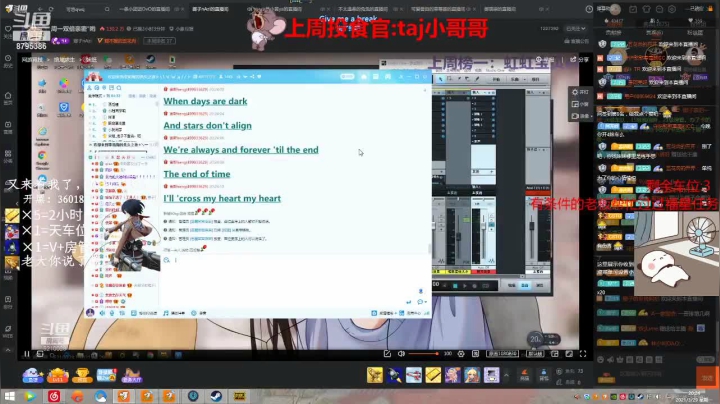This screenshot has height=404, width=720.
Task: Open the chat bubble dropdown in YY input area
Action: (x=421, y=302)
